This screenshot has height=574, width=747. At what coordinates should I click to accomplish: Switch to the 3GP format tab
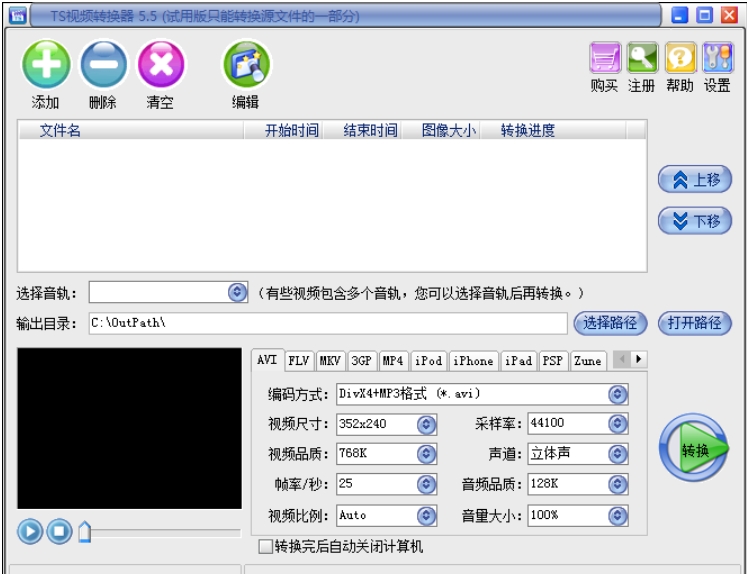pyautogui.click(x=362, y=361)
